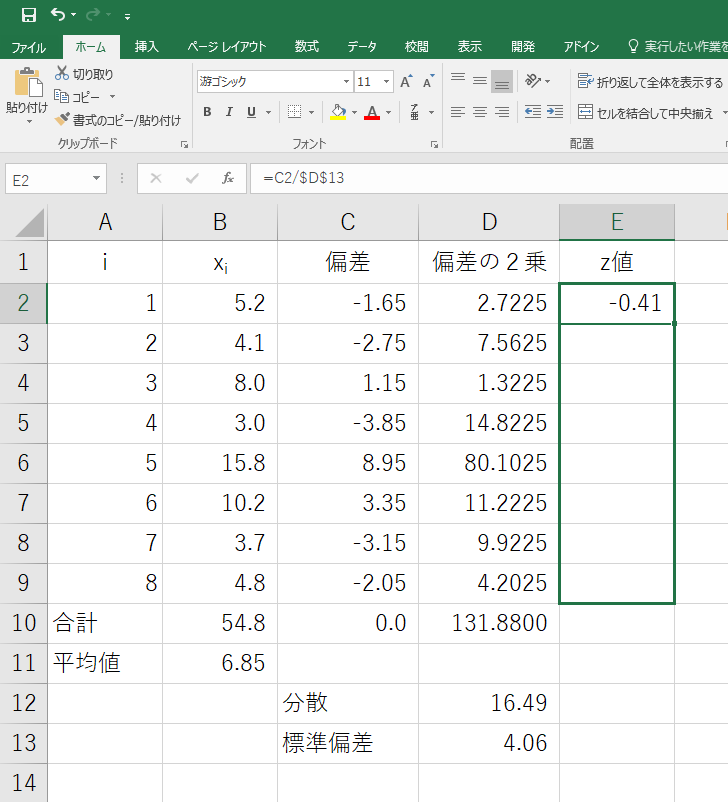Screen dimensions: 728x802
Task: Open the 表示 tab
Action: (x=469, y=47)
